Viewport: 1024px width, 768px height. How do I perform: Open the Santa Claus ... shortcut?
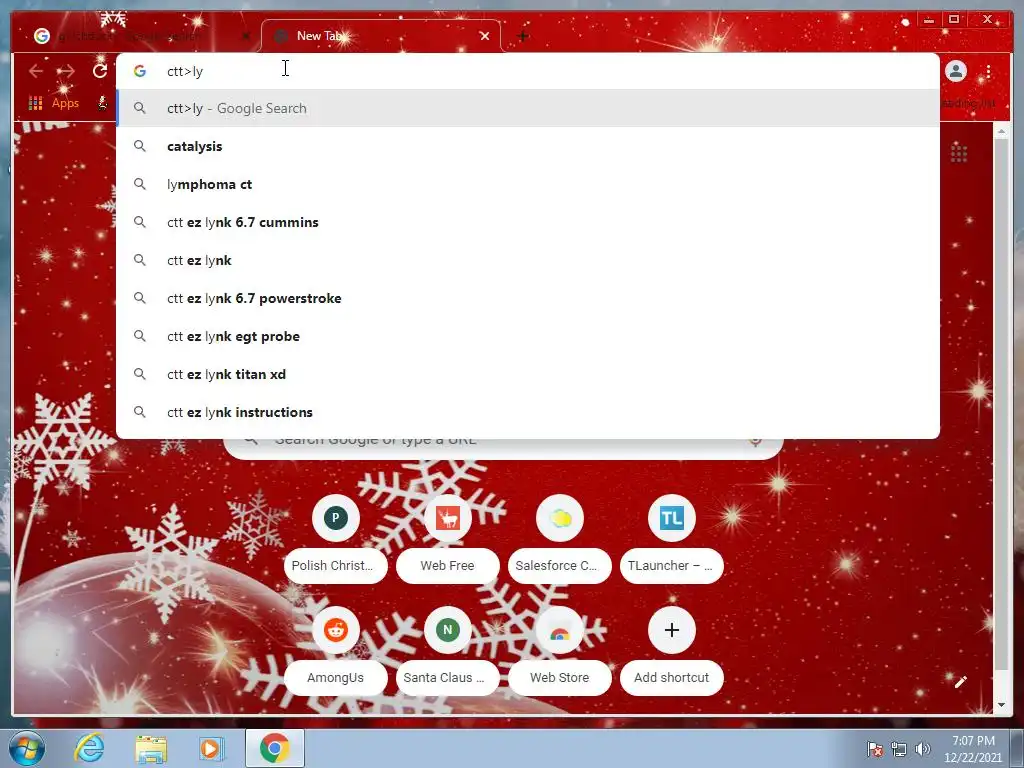(x=447, y=650)
